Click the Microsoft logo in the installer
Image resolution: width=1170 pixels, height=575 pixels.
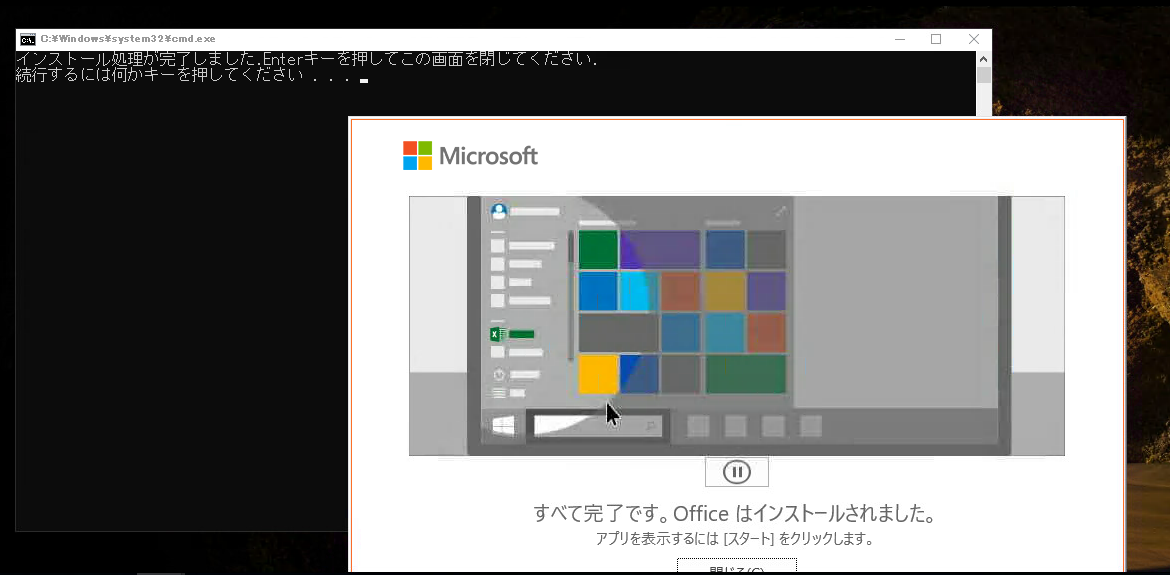click(x=470, y=156)
